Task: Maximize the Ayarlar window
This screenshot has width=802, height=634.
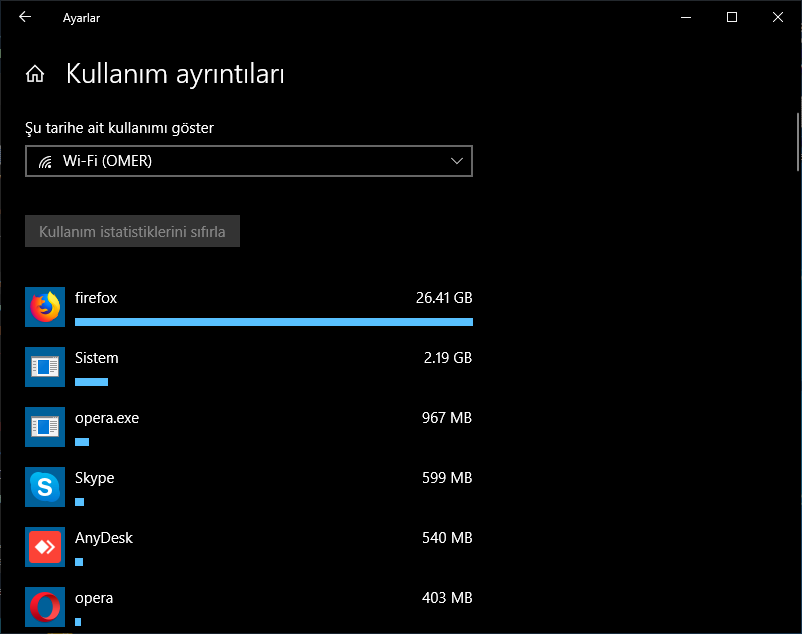Action: (732, 17)
